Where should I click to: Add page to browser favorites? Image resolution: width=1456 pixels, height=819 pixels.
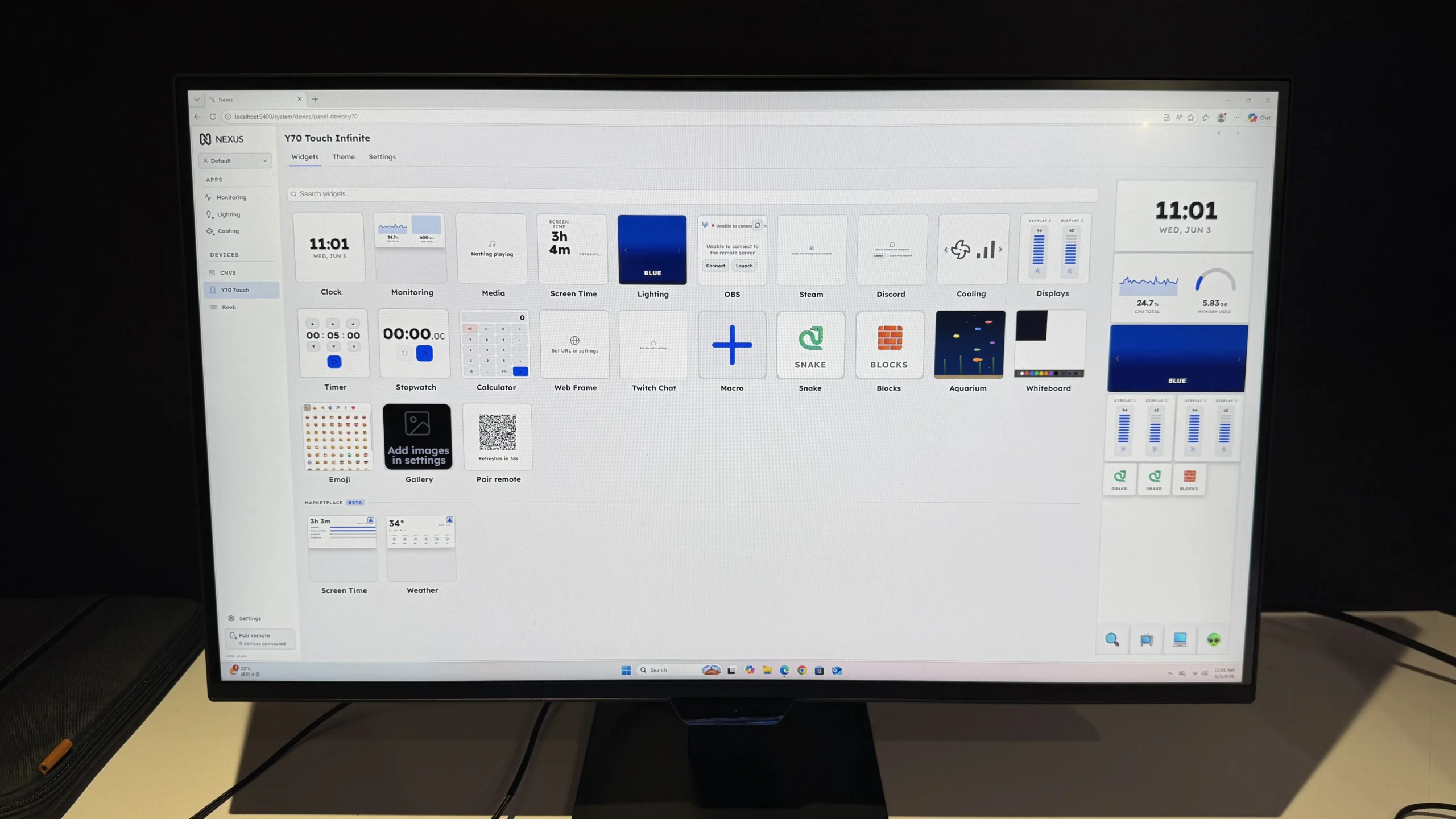pos(1190,118)
